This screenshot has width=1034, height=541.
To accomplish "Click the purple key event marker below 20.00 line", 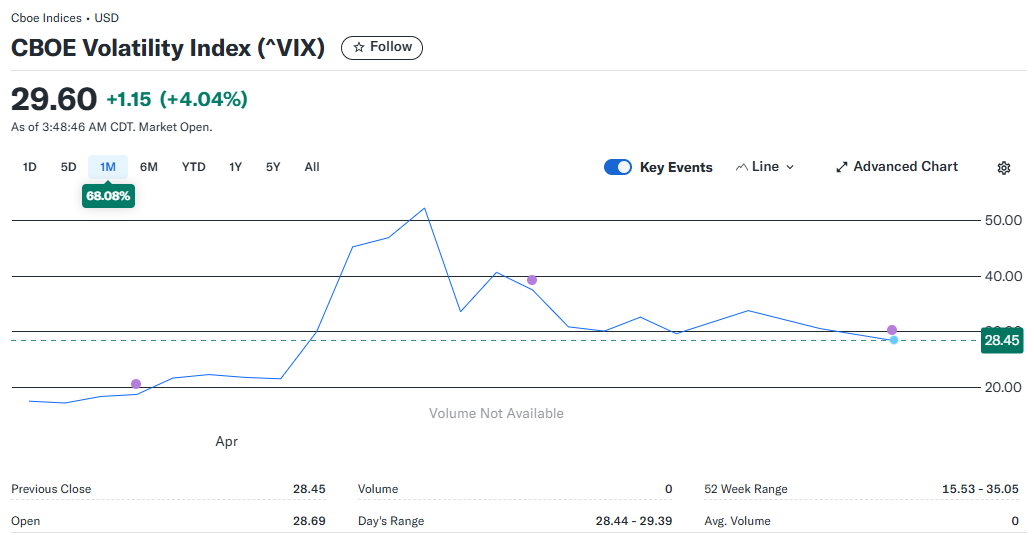I will click(136, 384).
